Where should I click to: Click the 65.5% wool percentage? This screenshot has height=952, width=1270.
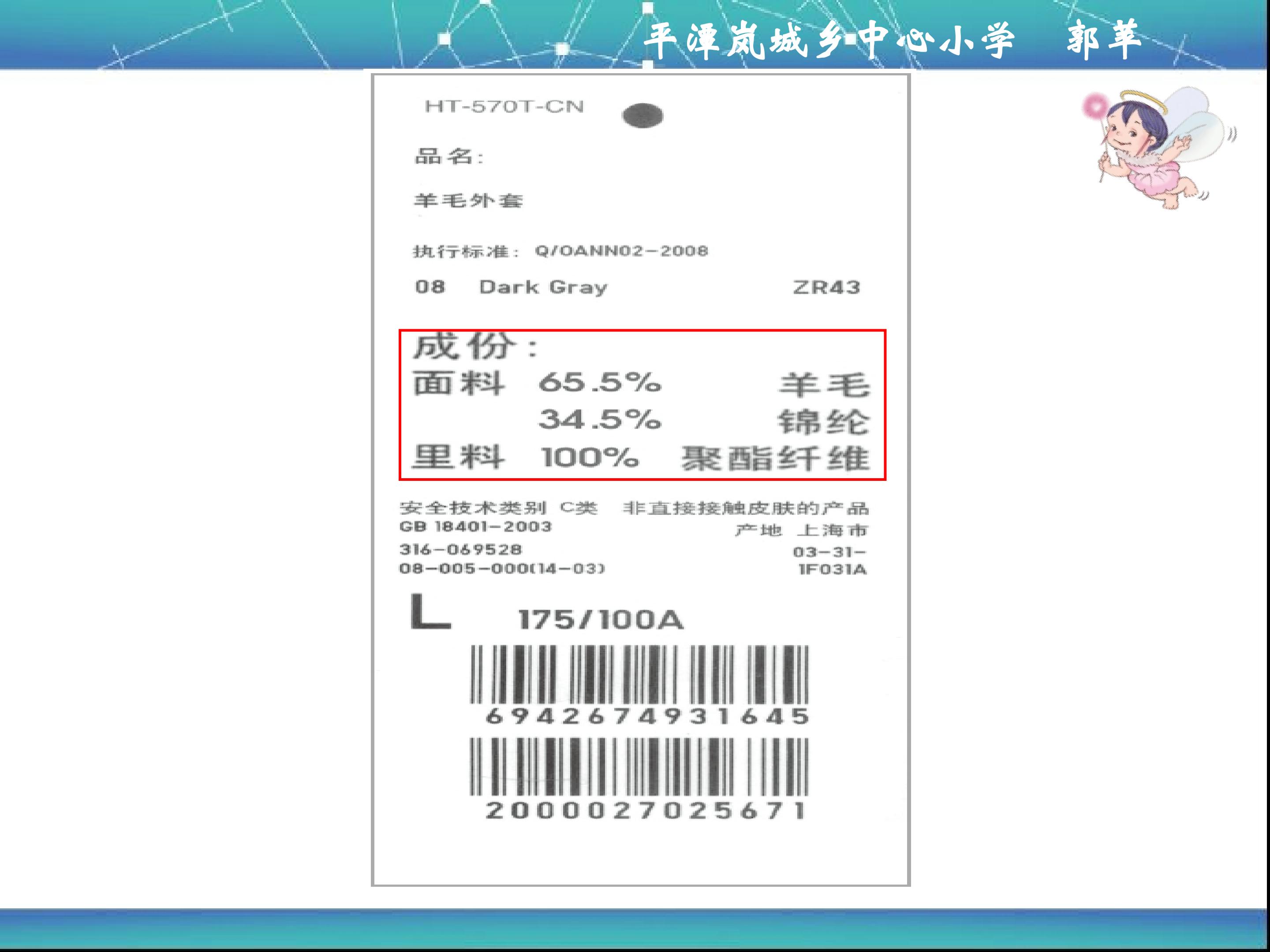(x=600, y=383)
